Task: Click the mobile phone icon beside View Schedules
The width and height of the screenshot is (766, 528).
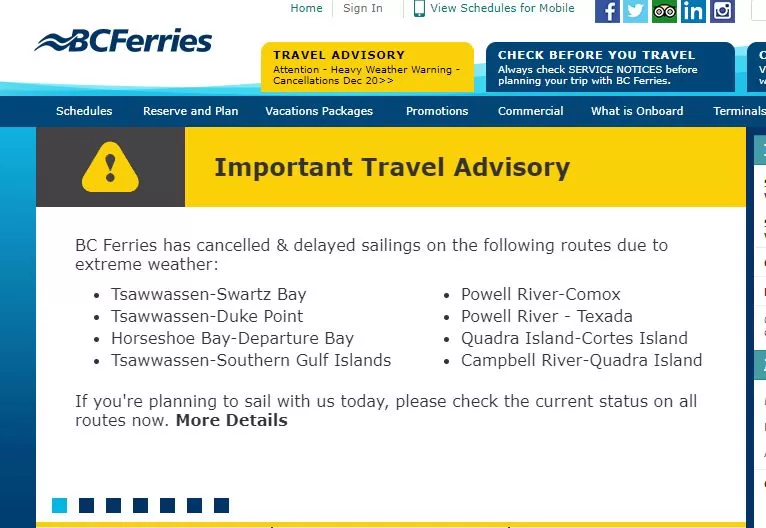Action: click(419, 8)
